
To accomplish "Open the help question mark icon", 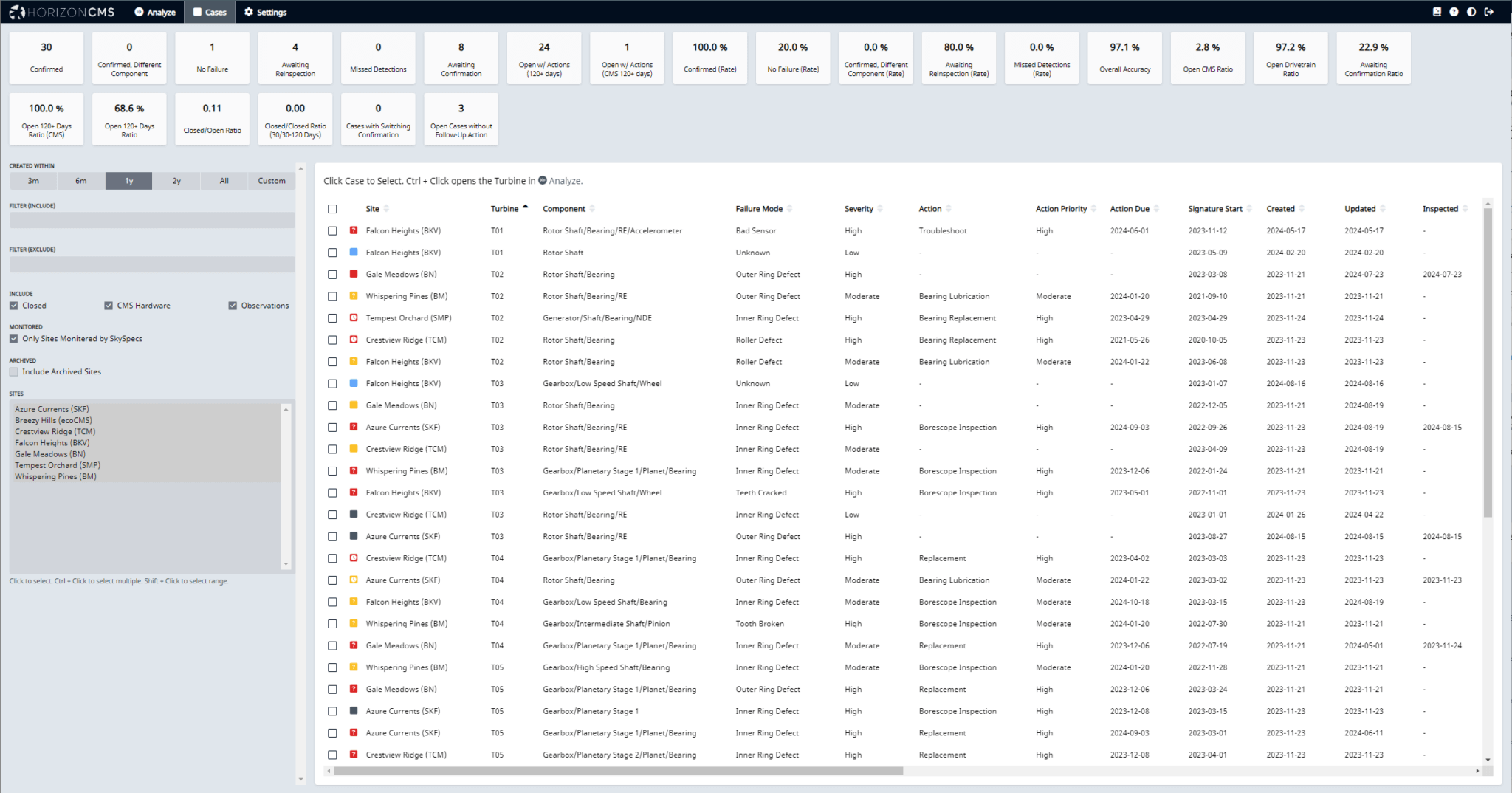I will (x=1454, y=12).
